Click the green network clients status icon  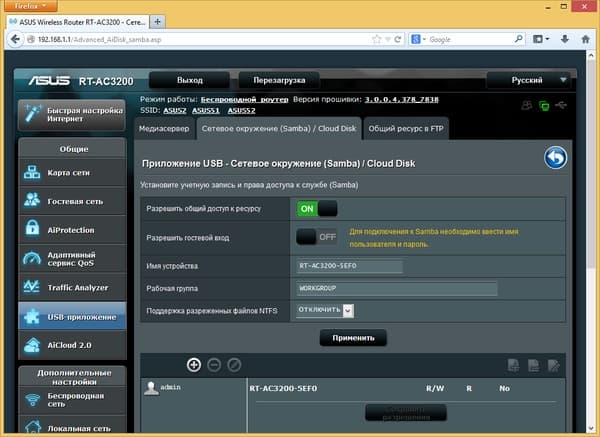544,105
